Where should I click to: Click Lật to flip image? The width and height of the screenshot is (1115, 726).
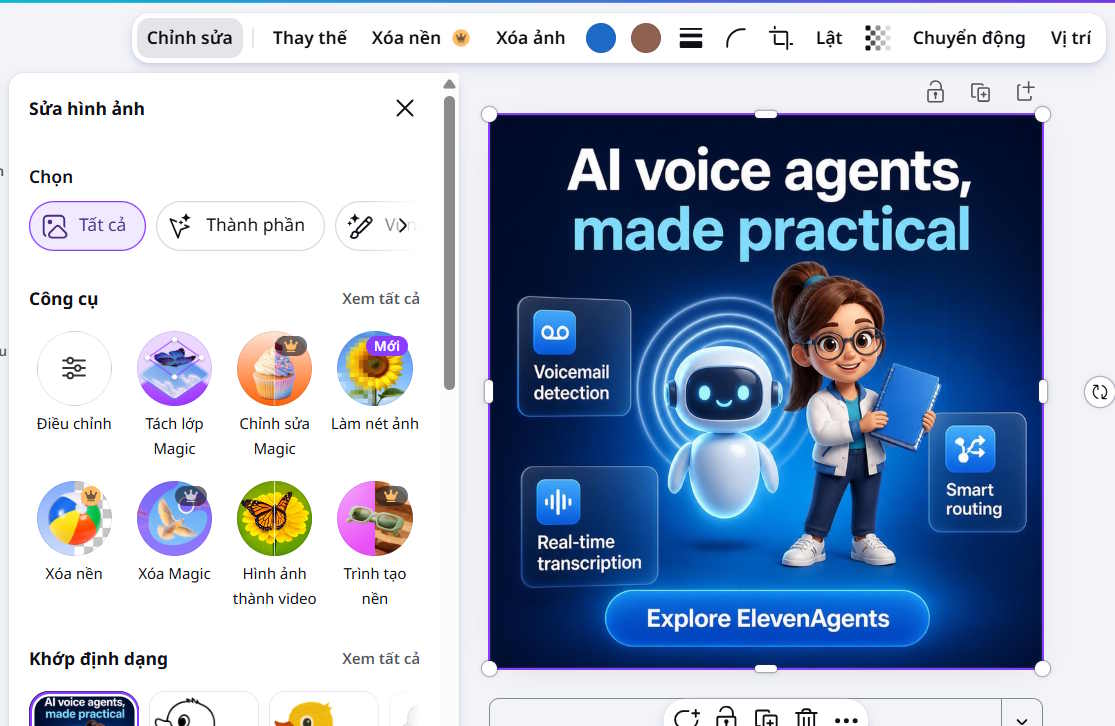(x=829, y=38)
